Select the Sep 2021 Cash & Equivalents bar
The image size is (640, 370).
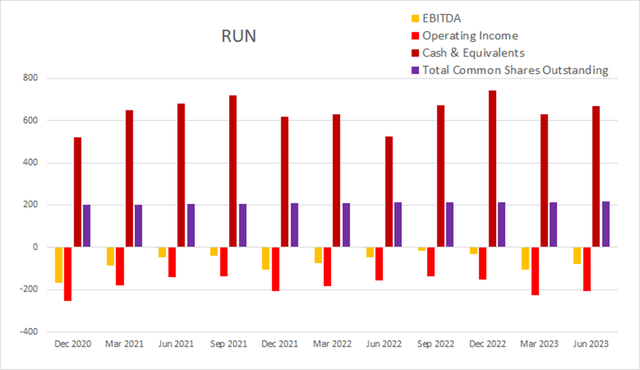233,171
